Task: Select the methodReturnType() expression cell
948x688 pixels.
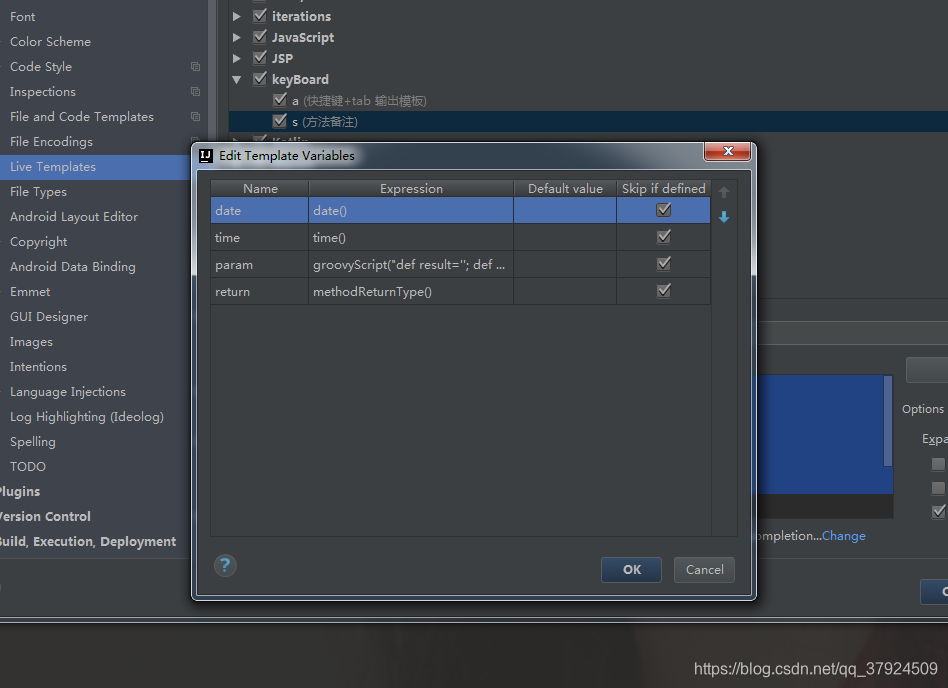Action: (x=411, y=291)
